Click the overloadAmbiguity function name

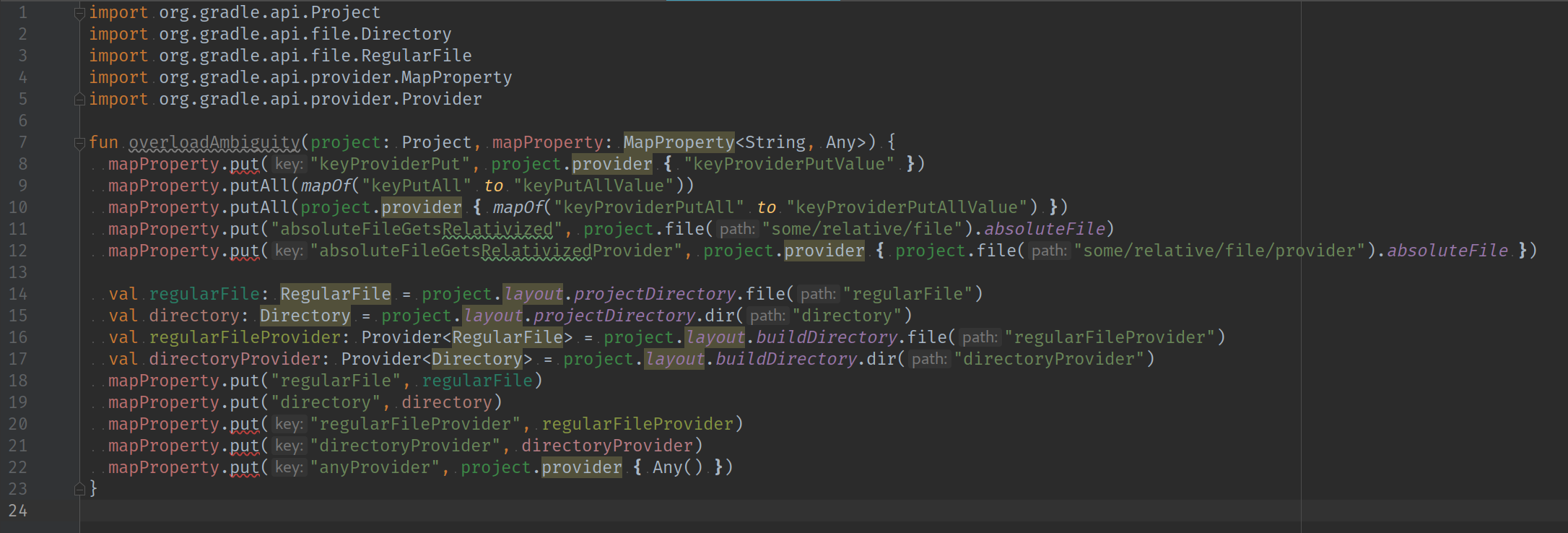214,142
